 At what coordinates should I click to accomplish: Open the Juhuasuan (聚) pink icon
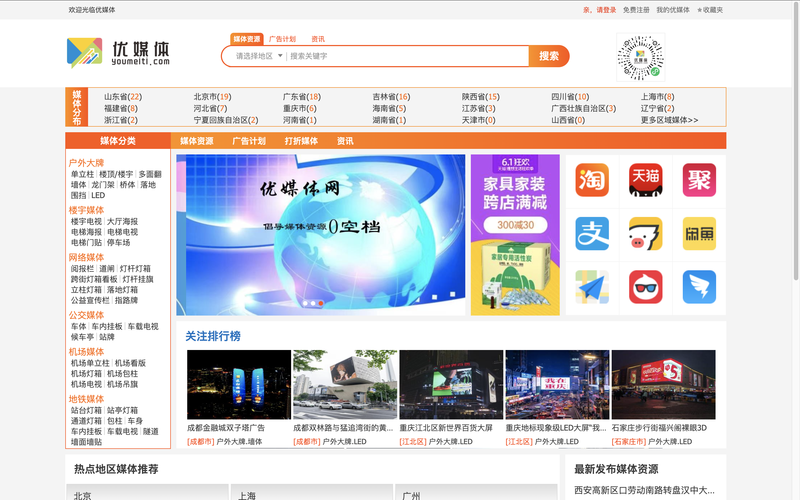699,180
